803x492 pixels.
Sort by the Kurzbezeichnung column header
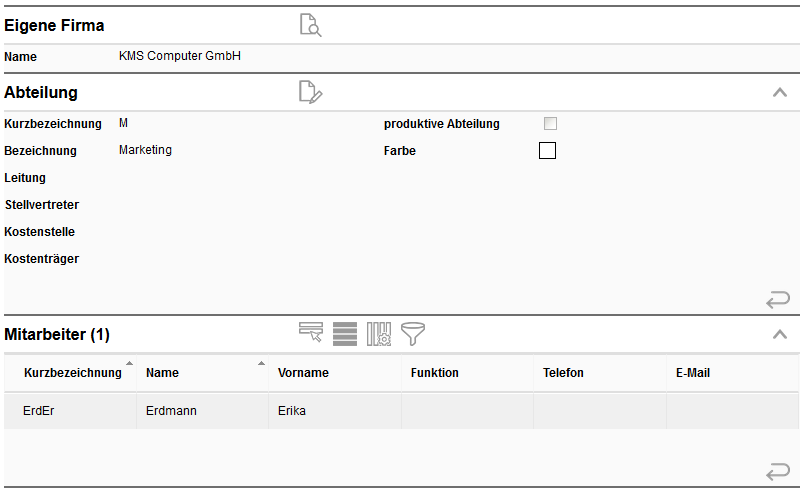click(x=72, y=373)
